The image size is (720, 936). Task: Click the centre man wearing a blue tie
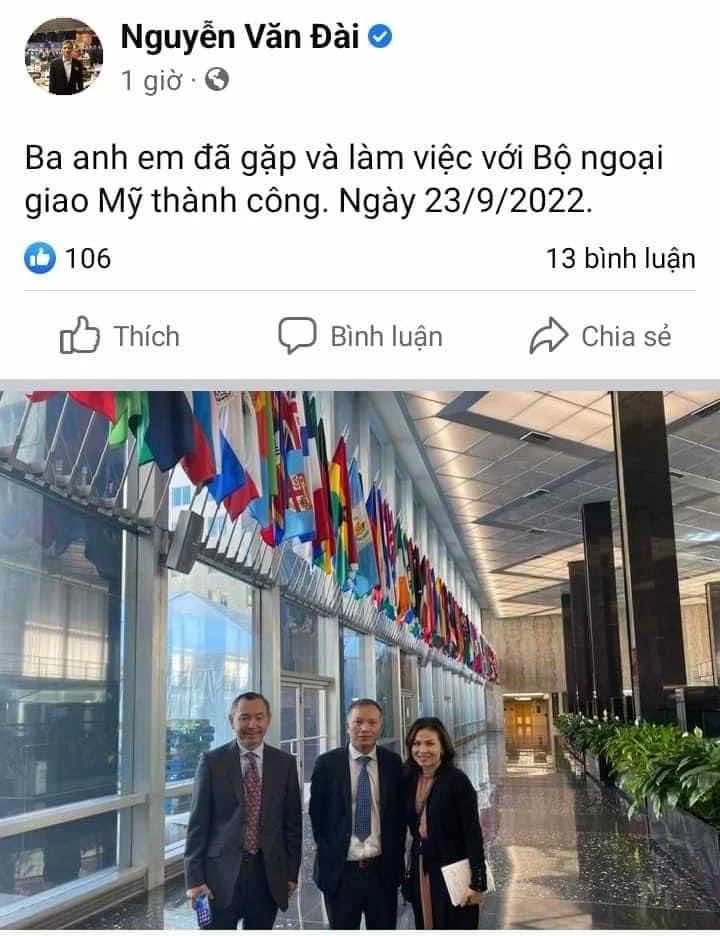pos(357,813)
